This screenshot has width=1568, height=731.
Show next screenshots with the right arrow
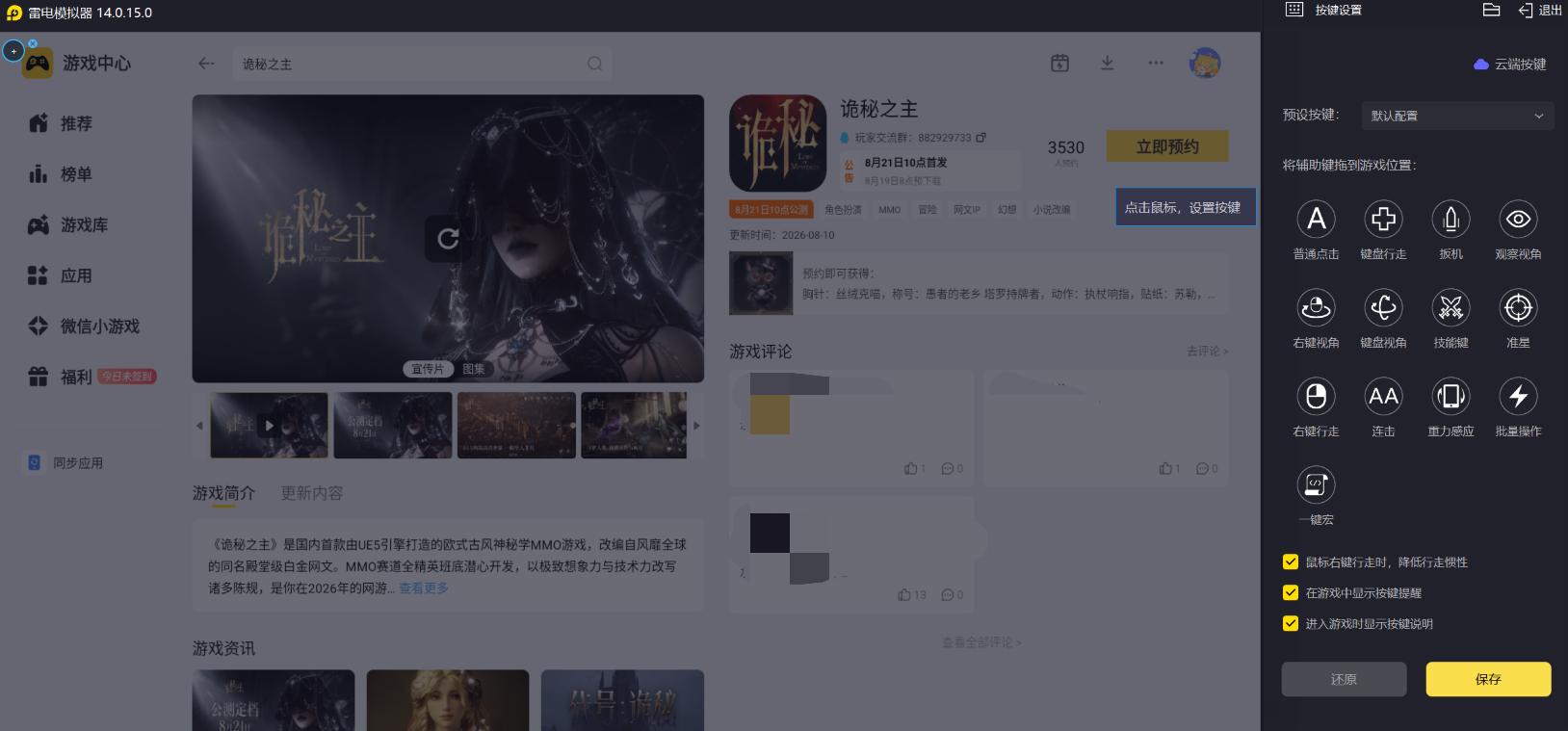pos(696,425)
